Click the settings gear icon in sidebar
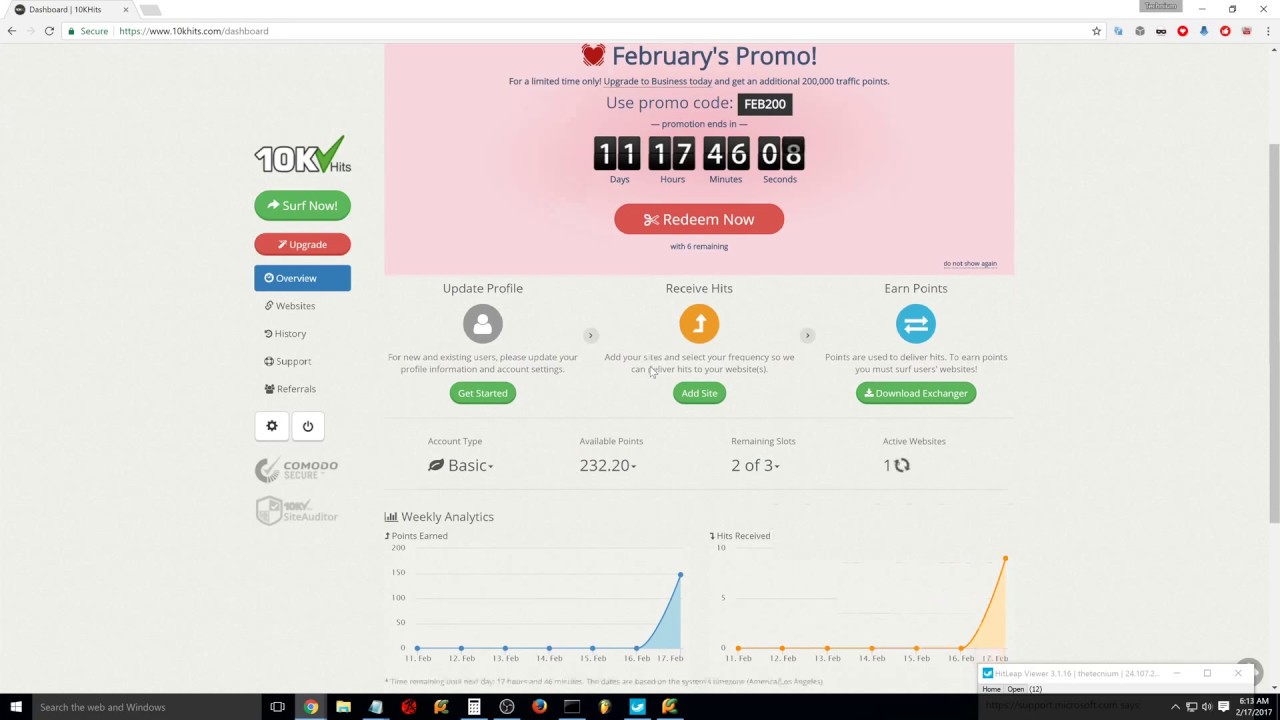Image resolution: width=1280 pixels, height=720 pixels. pyautogui.click(x=271, y=426)
